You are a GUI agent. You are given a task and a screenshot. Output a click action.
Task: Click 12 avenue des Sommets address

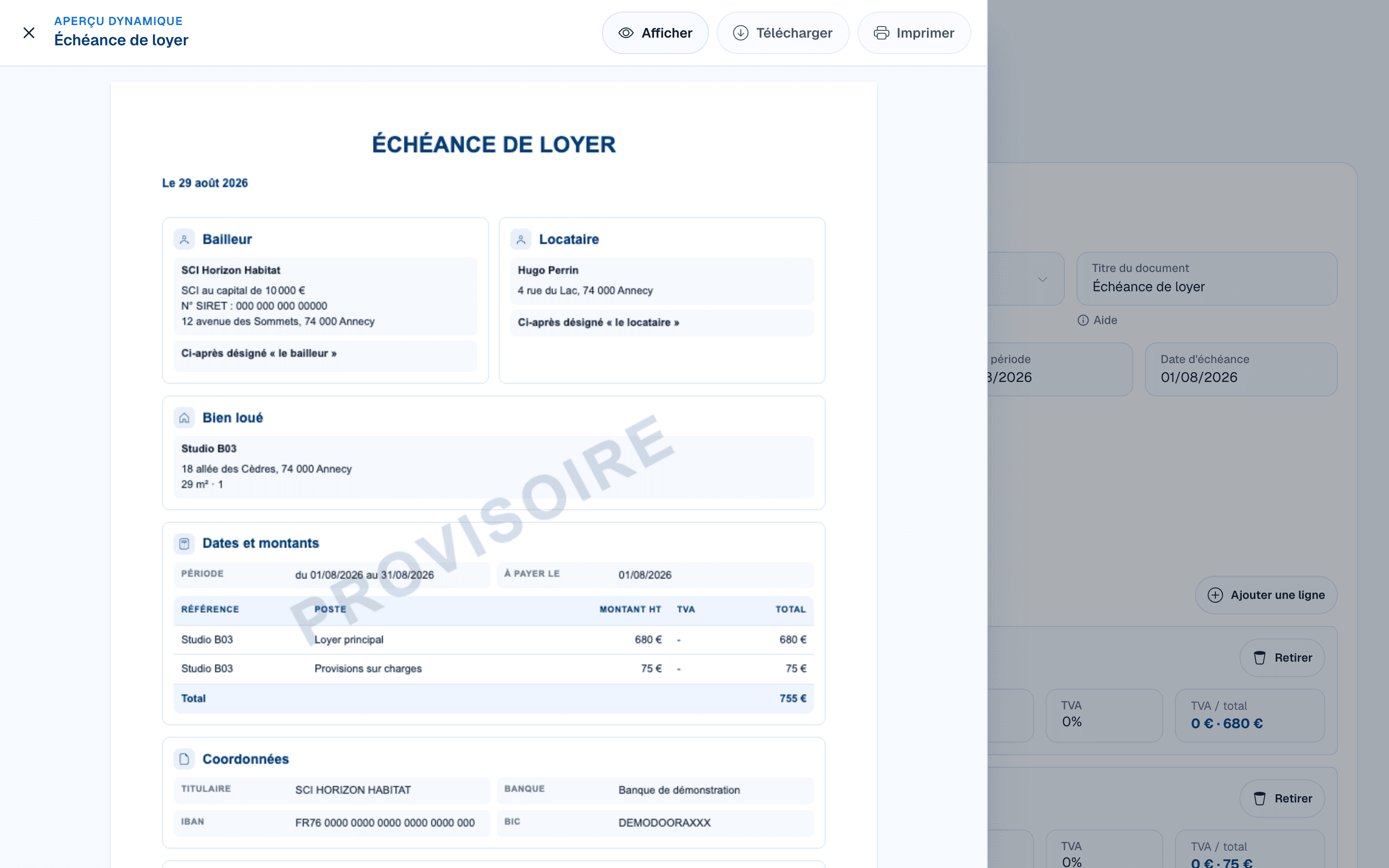click(x=278, y=322)
